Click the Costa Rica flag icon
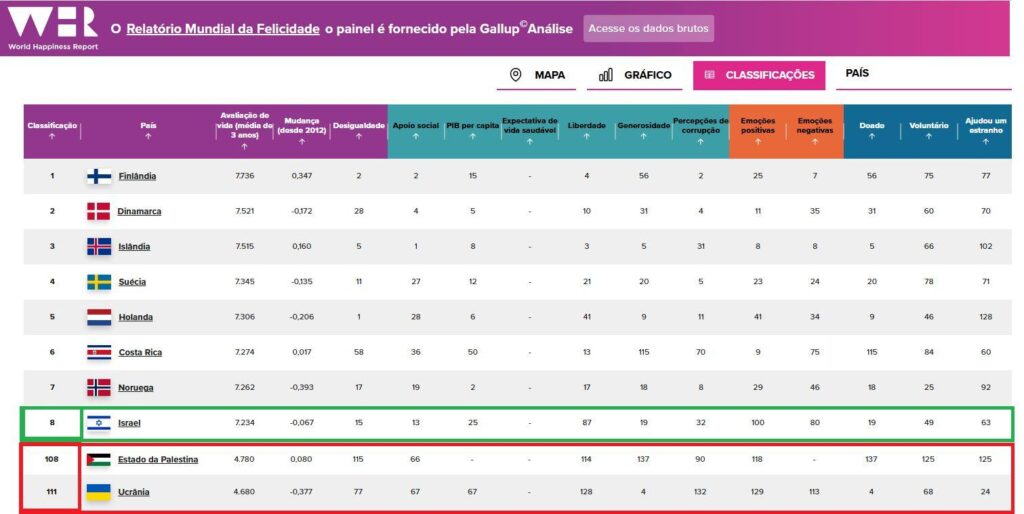 click(x=99, y=352)
